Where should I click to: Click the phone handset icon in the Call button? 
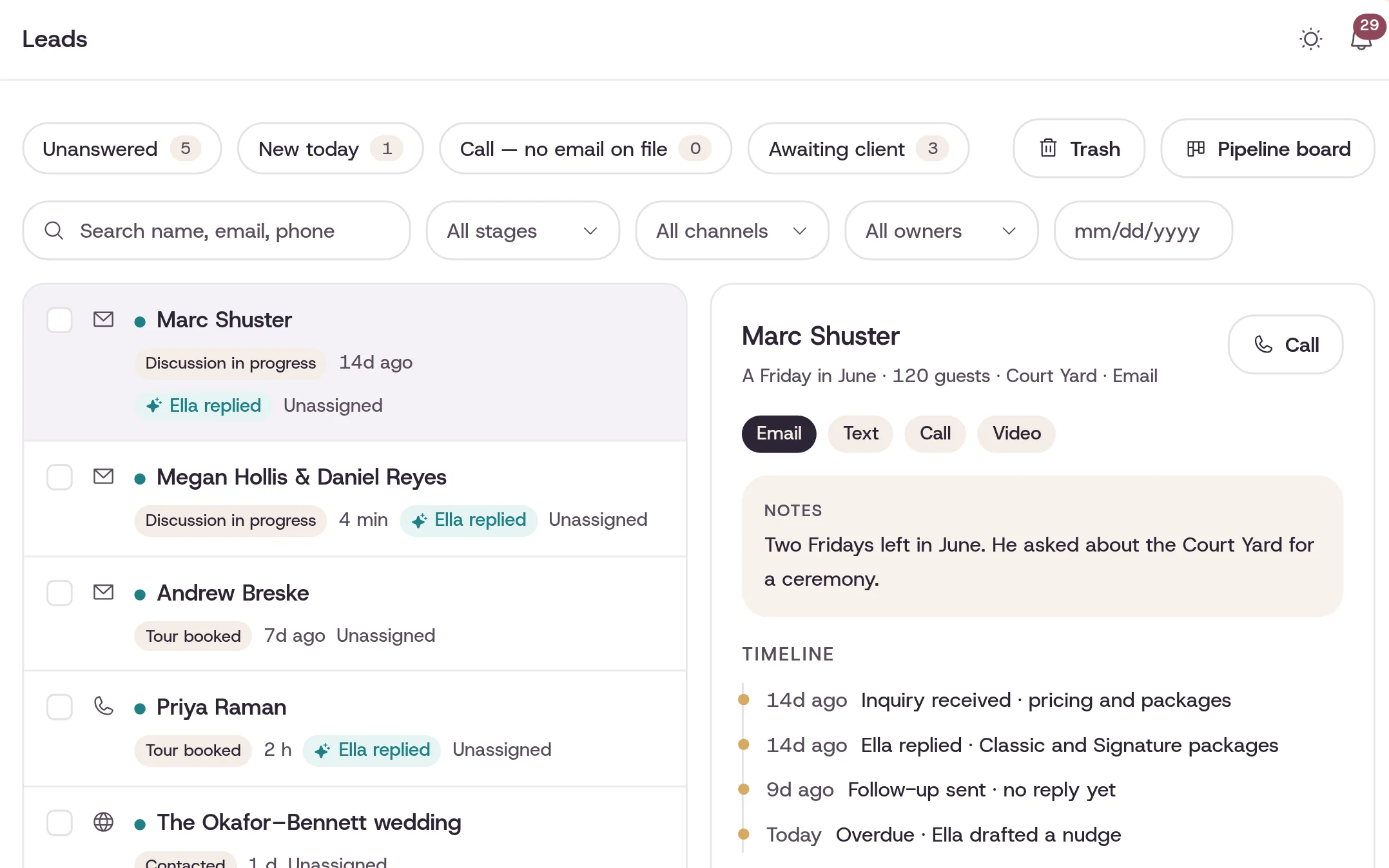(x=1263, y=345)
